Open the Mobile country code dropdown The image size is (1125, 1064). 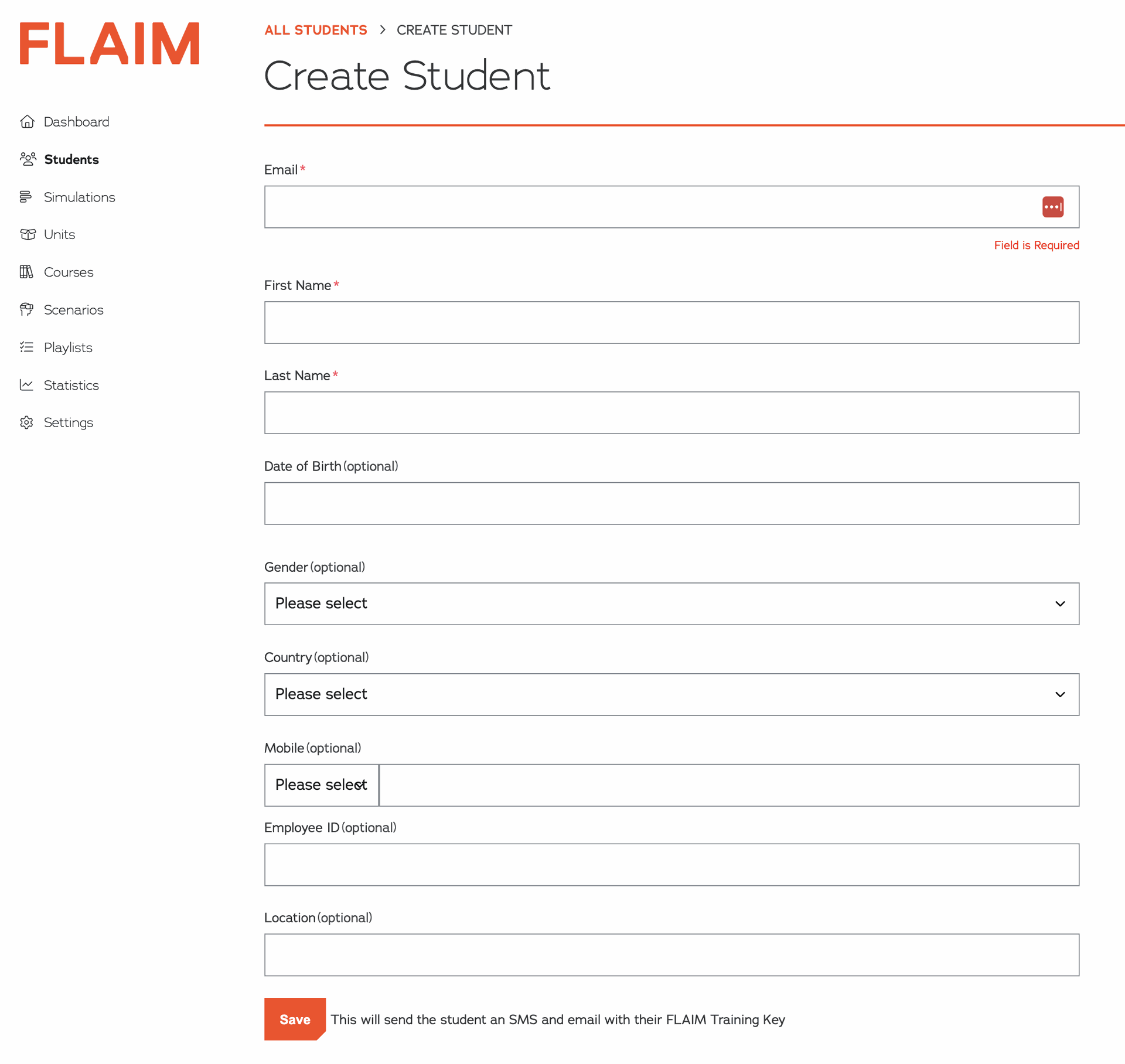pos(322,785)
